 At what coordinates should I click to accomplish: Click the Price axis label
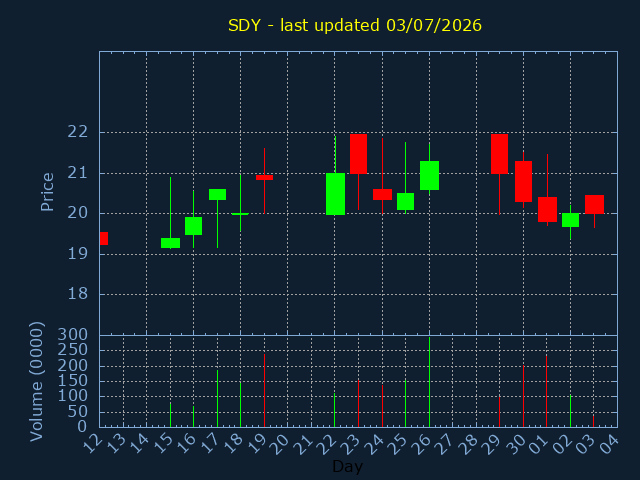pos(47,192)
